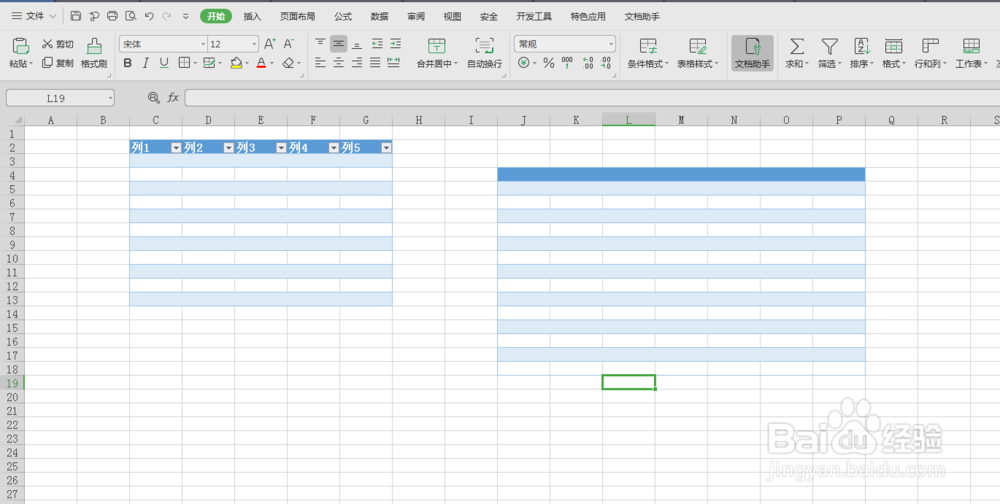Viewport: 1000px width, 504px height.
Task: Decrease decimal places
Action: click(605, 63)
